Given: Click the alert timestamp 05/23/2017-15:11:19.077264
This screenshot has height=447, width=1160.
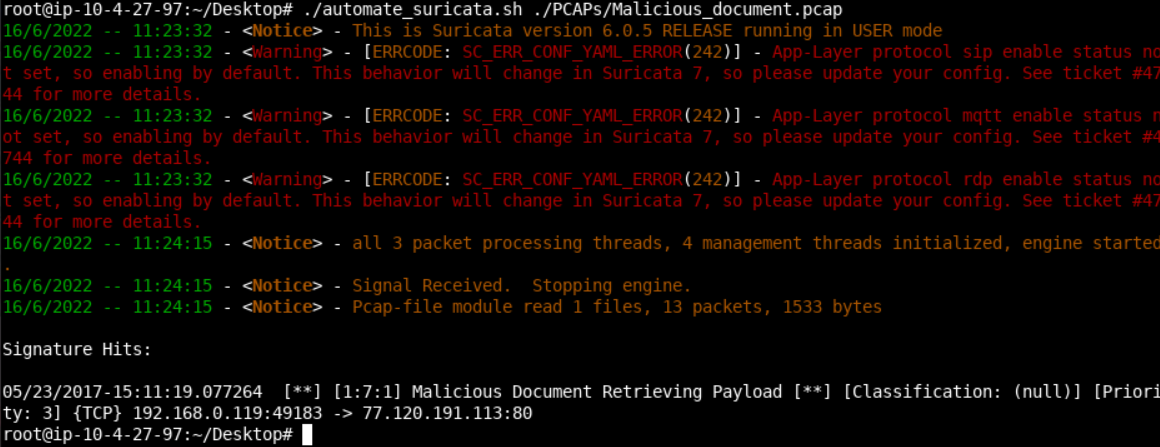Looking at the screenshot, I should click(x=132, y=392).
